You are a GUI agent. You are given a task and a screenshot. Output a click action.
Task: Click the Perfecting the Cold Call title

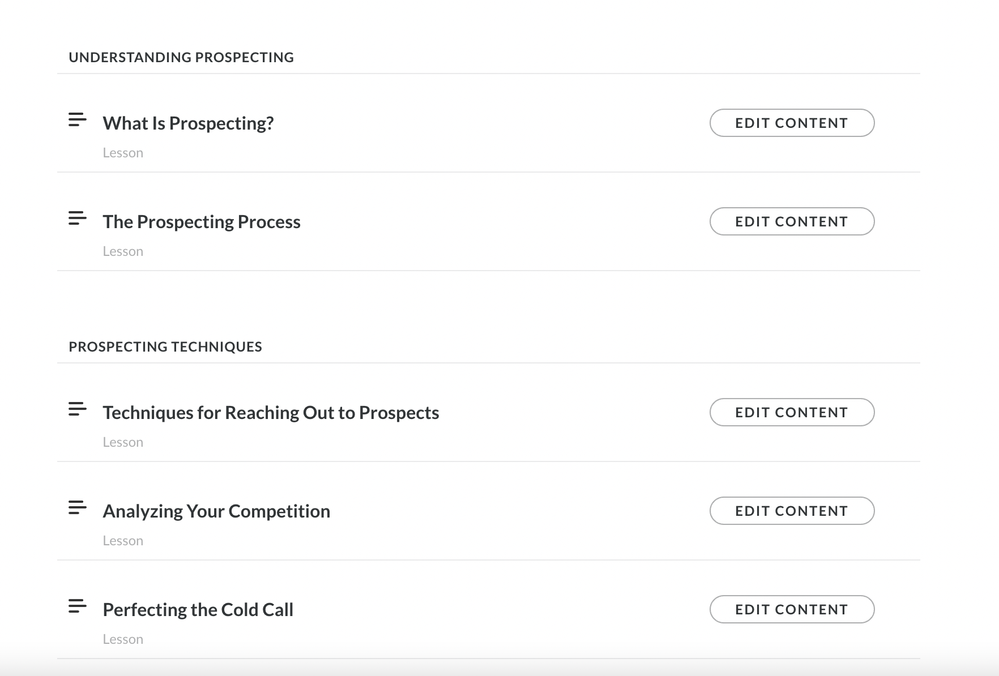point(198,610)
